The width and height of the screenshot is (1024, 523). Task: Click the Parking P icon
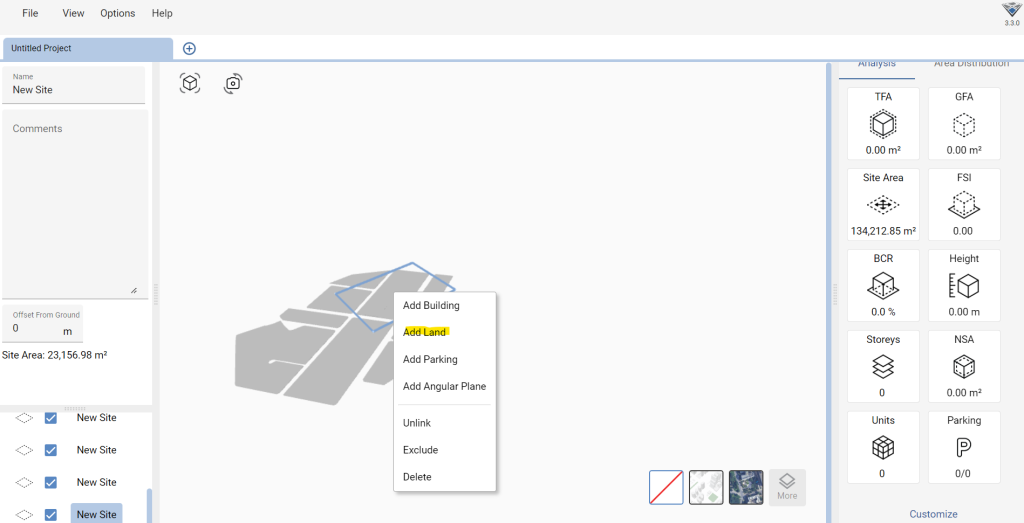click(964, 448)
